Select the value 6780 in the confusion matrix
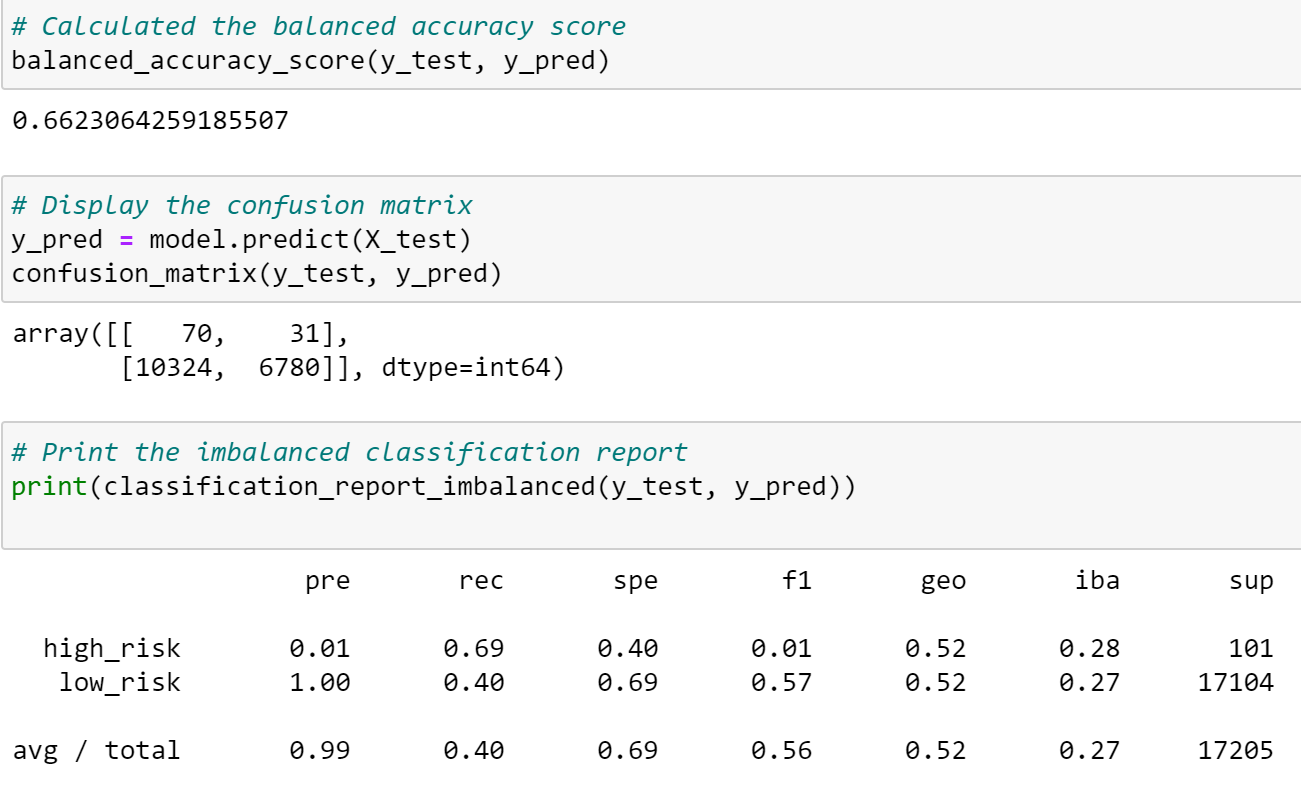Image resolution: width=1301 pixels, height=785 pixels. (288, 368)
